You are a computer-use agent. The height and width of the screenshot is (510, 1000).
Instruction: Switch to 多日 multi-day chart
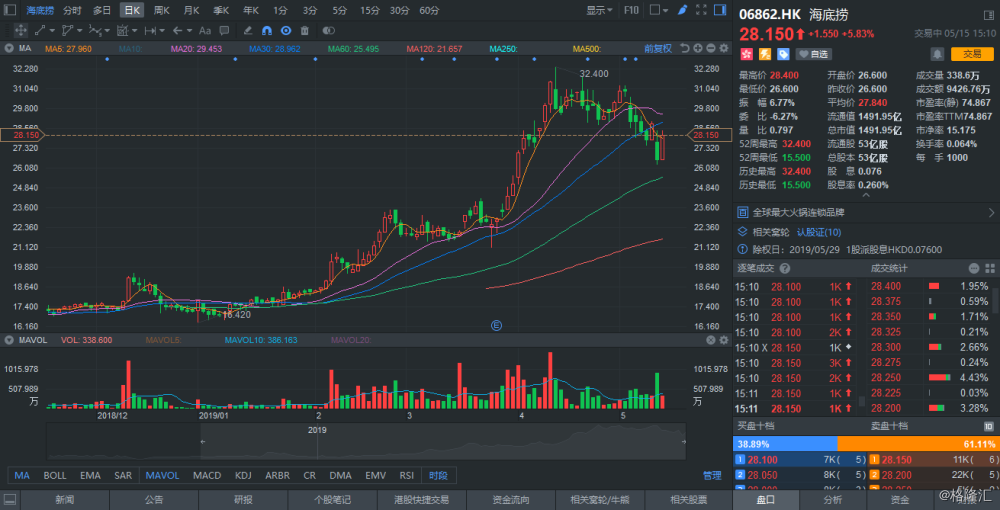click(x=101, y=10)
